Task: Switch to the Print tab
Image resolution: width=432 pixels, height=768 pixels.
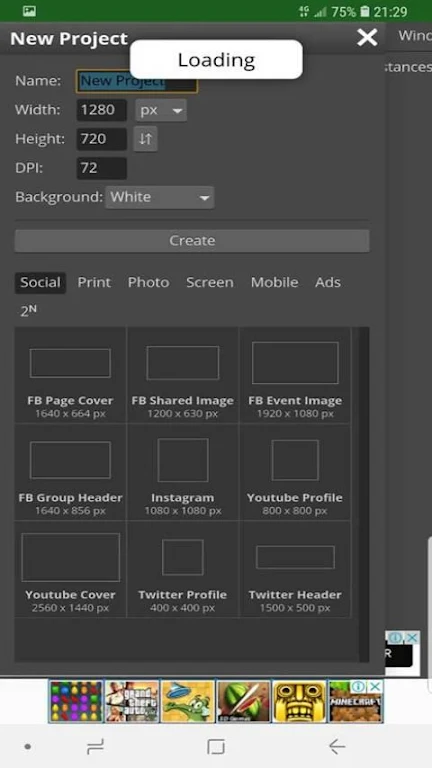Action: tap(94, 282)
